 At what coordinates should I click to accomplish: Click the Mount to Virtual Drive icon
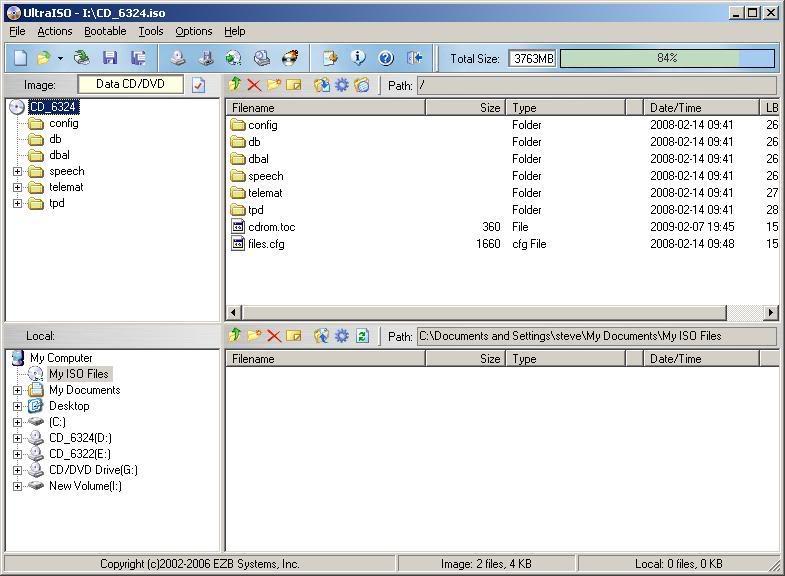click(x=262, y=58)
